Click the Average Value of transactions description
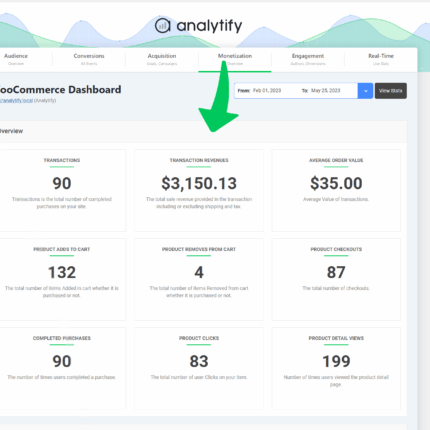The image size is (430, 430). pyautogui.click(x=336, y=199)
